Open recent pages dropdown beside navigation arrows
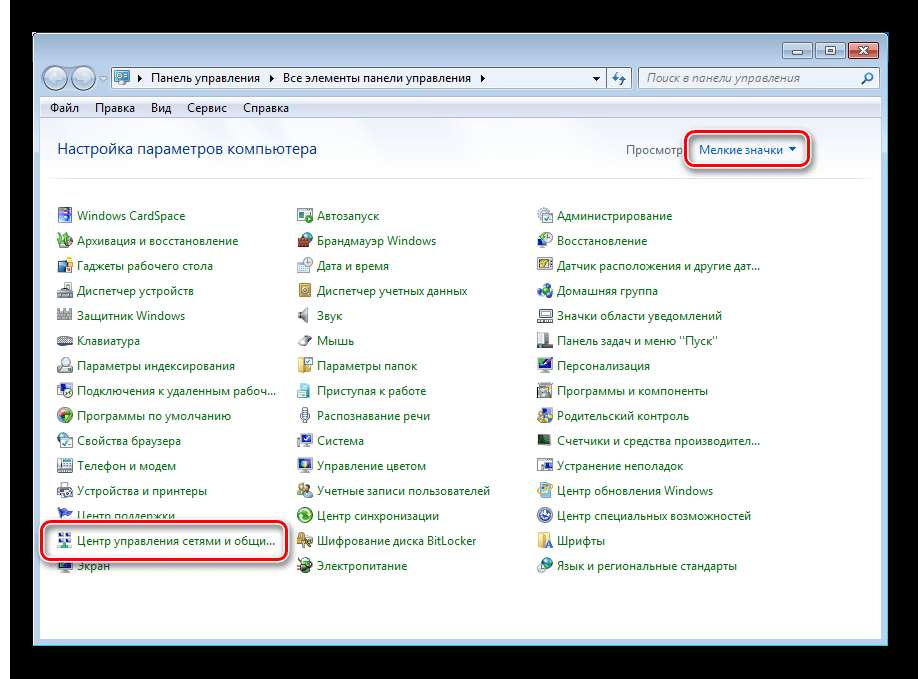Image resolution: width=921 pixels, height=679 pixels. point(103,78)
